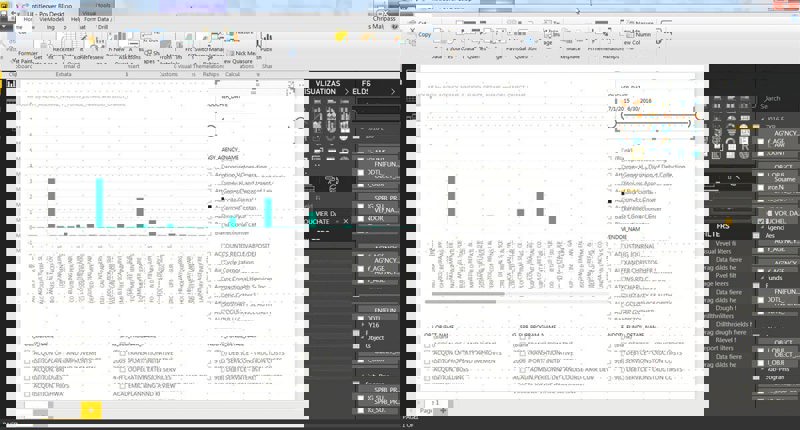The height and width of the screenshot is (430, 800).
Task: Toggle the DDTL field checkbox
Action: (361, 172)
